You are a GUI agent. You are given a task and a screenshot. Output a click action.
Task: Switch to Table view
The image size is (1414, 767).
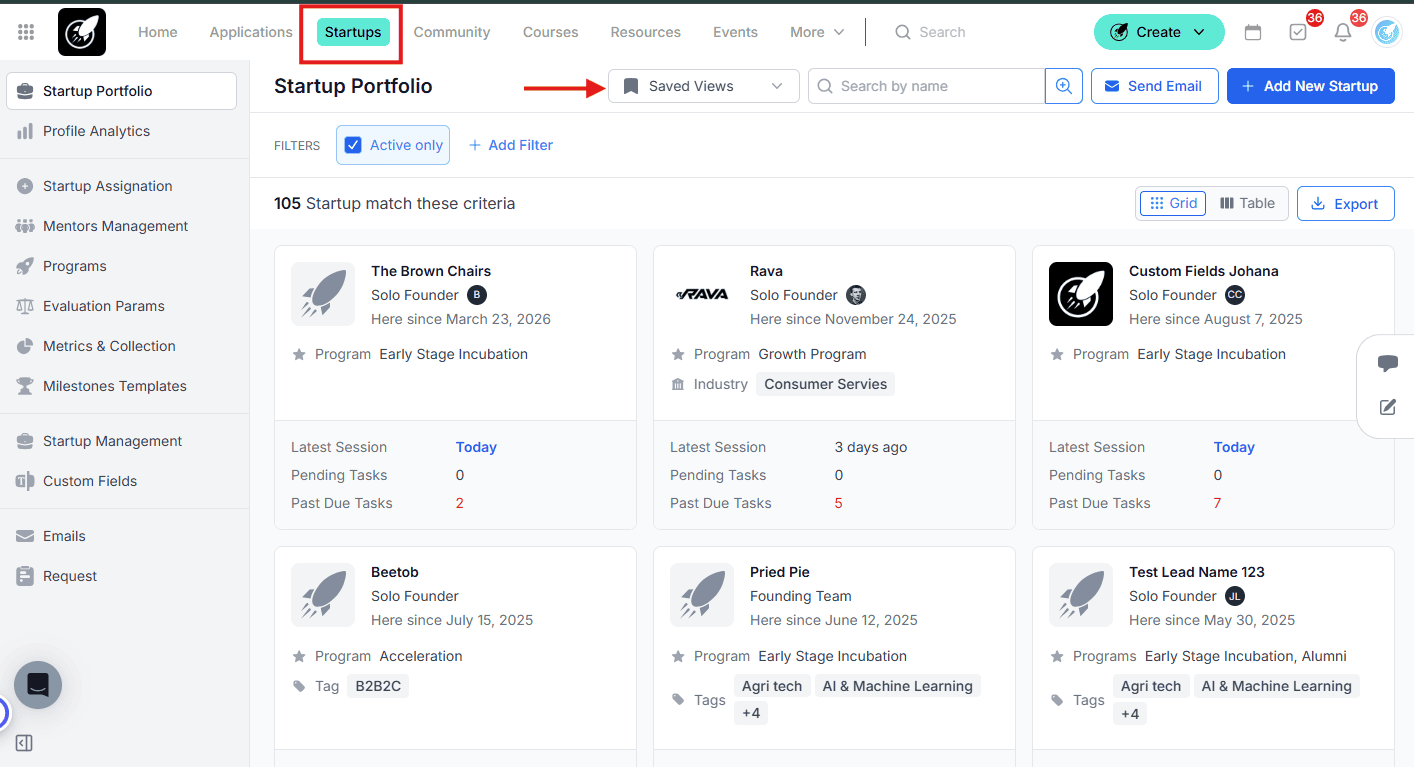pyautogui.click(x=1247, y=203)
